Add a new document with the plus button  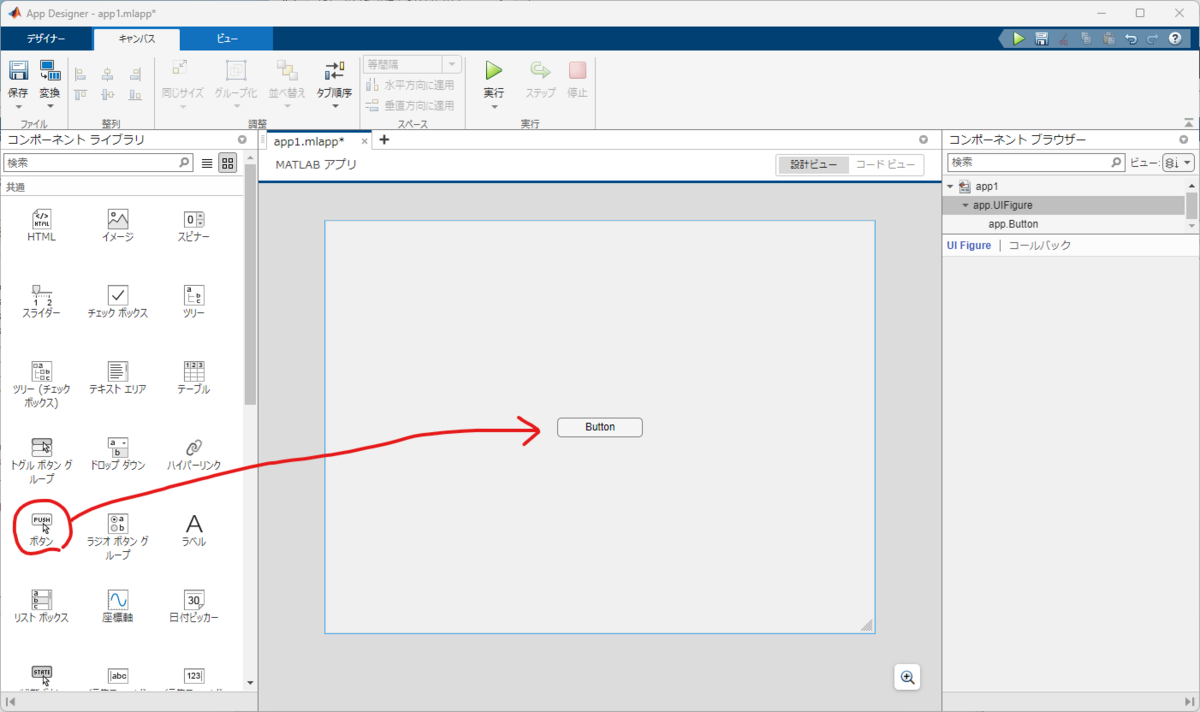coord(383,140)
